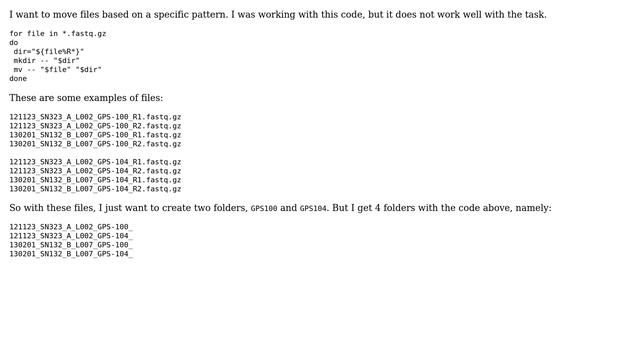Click the mkdir -- "$dir" code line

tap(47, 61)
